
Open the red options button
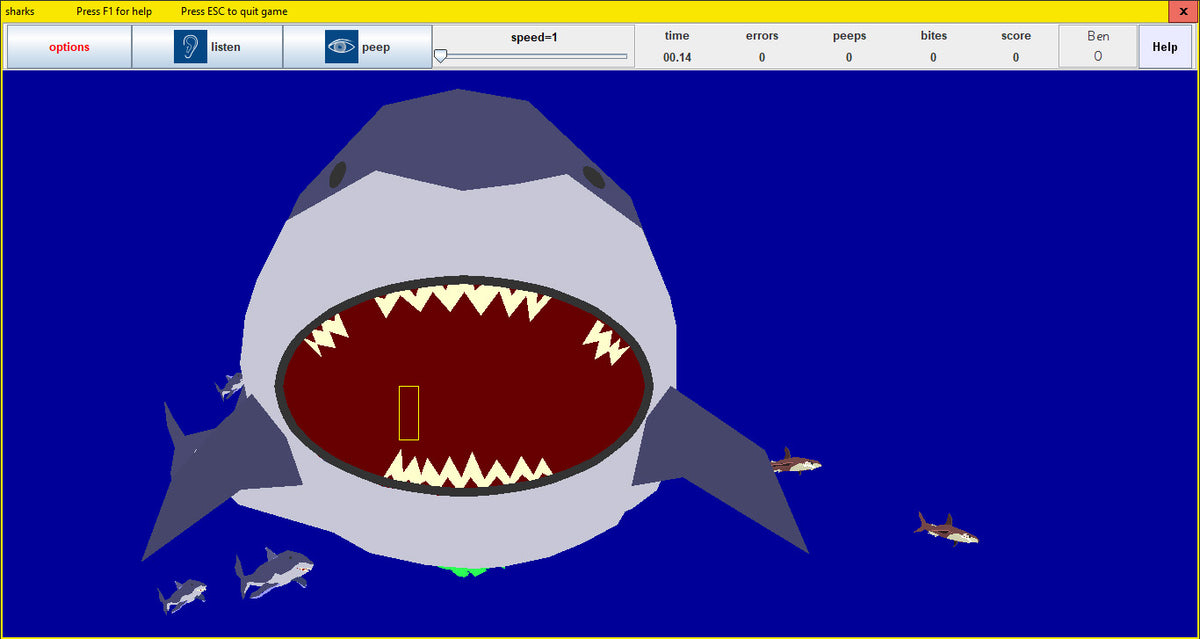pyautogui.click(x=69, y=47)
